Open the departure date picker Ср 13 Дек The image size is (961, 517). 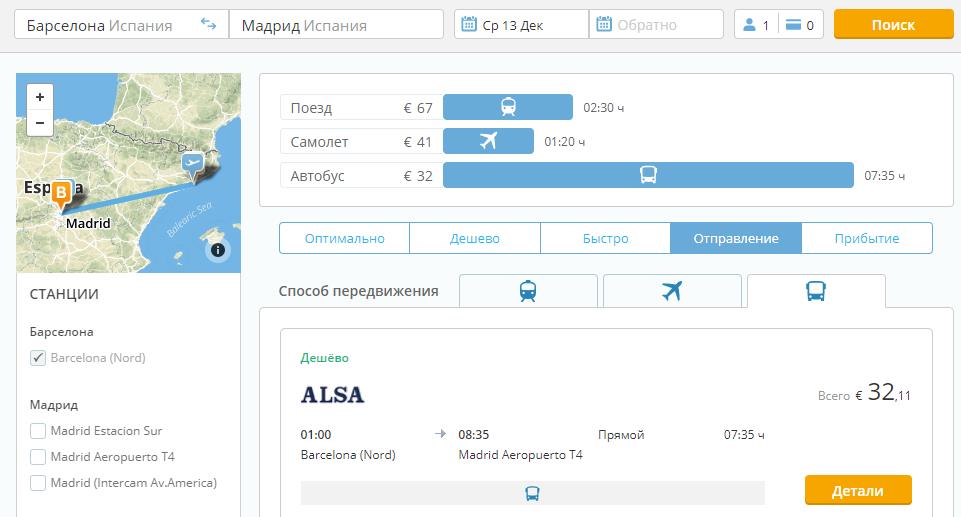pos(520,25)
